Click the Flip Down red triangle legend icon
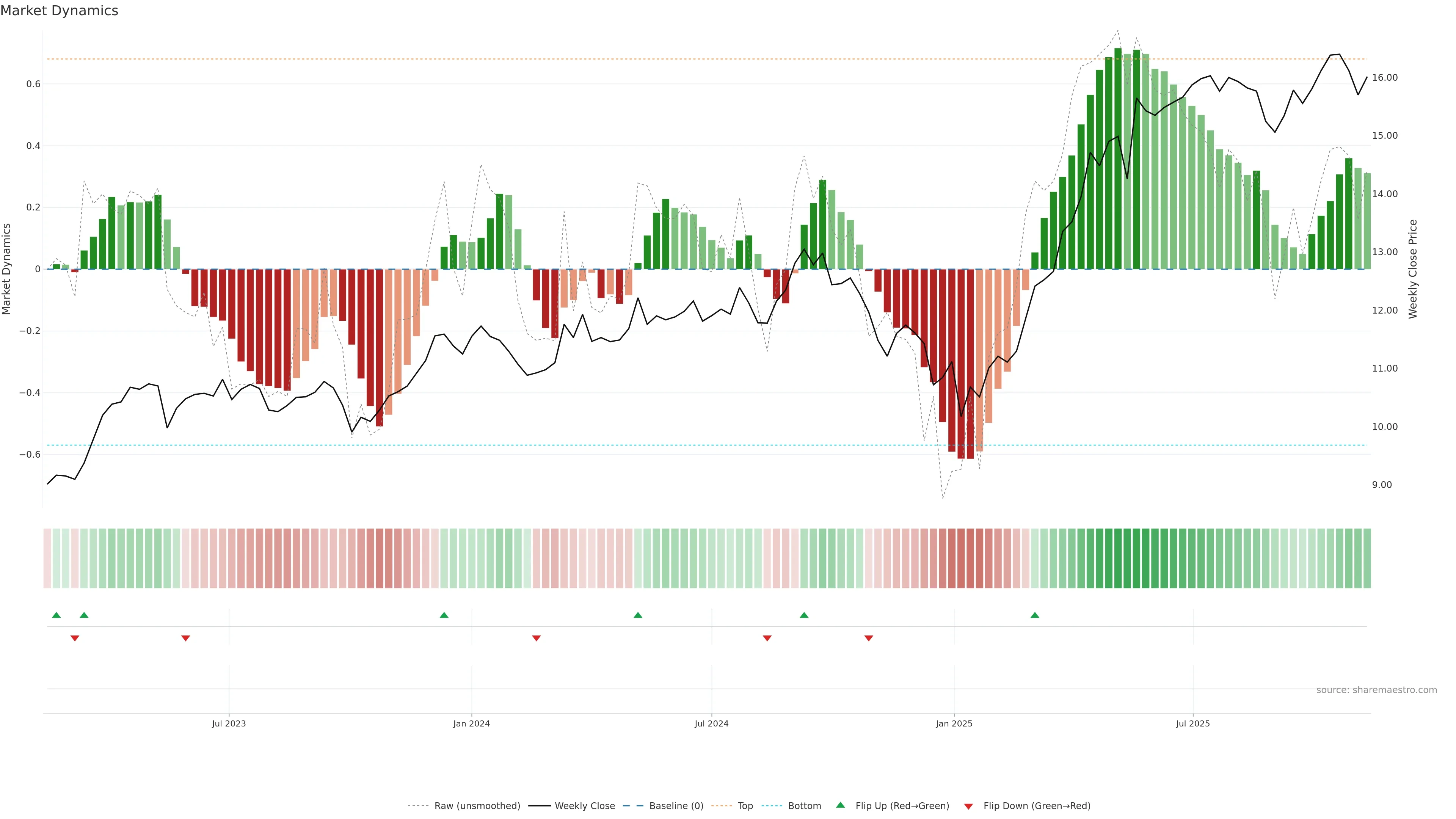Image resolution: width=1456 pixels, height=819 pixels. click(x=968, y=806)
